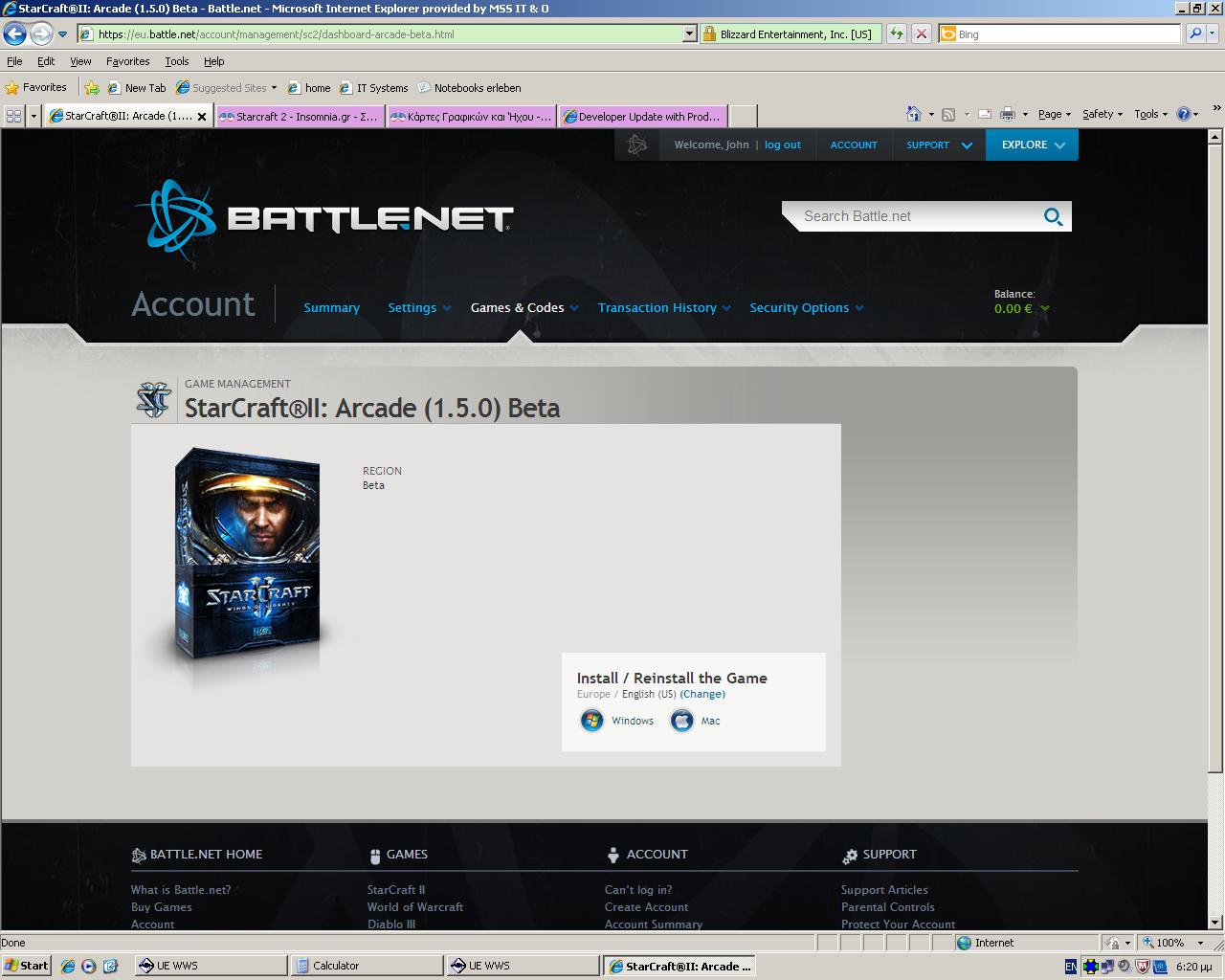Open the Page dropdown menu

click(x=1055, y=114)
